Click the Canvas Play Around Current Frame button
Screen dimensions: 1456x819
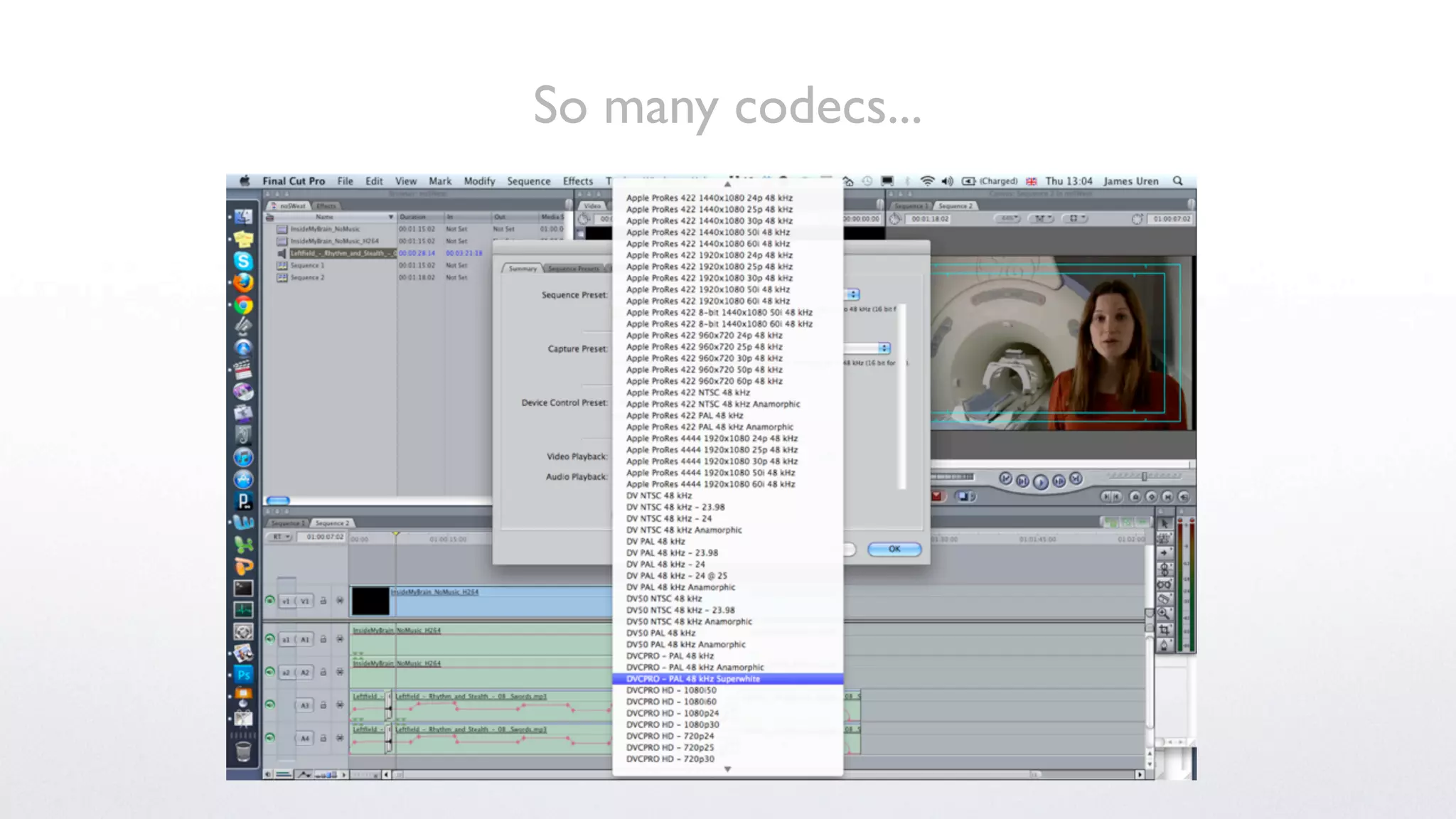1059,481
